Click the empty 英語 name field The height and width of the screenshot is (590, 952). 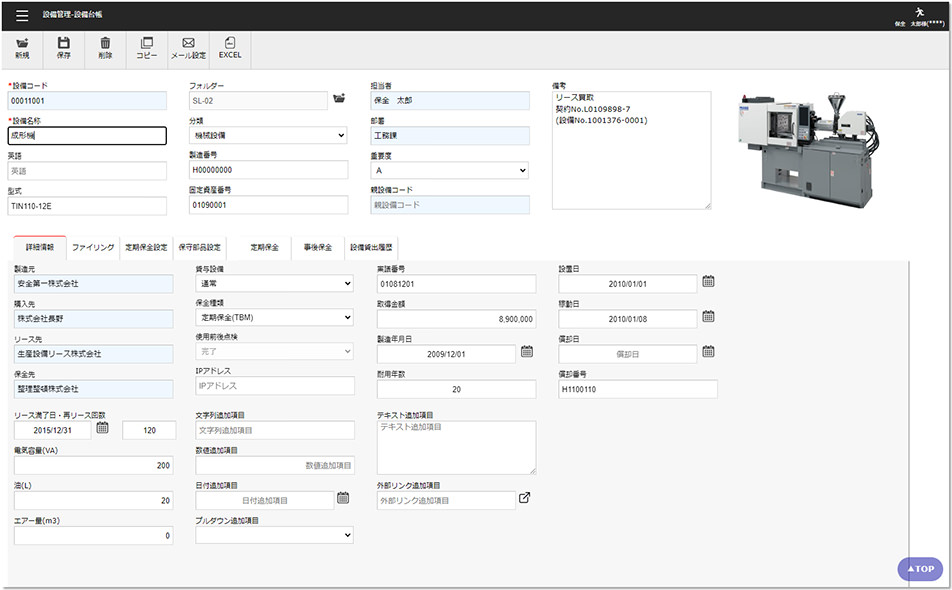pos(87,171)
